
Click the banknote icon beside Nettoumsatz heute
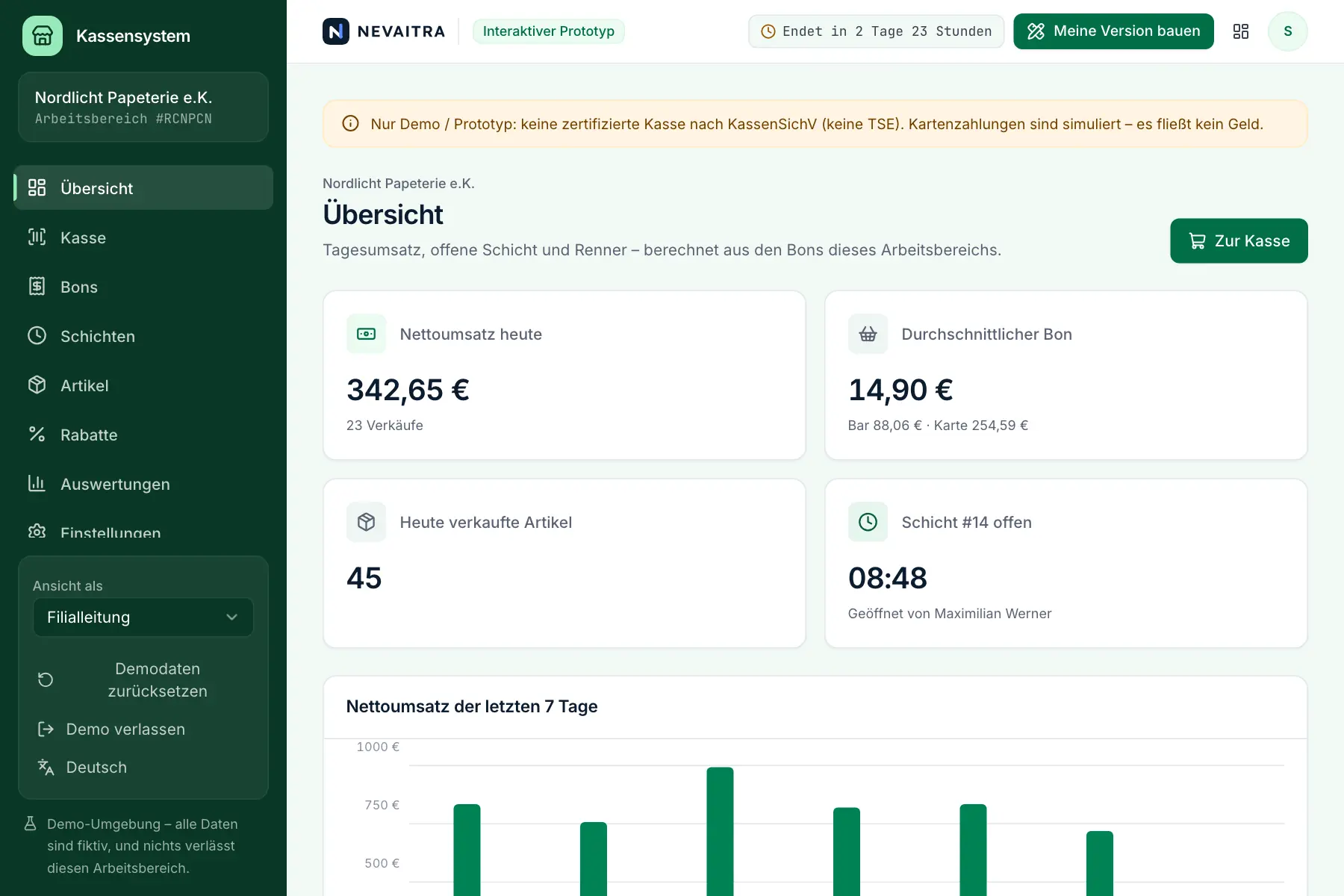367,334
